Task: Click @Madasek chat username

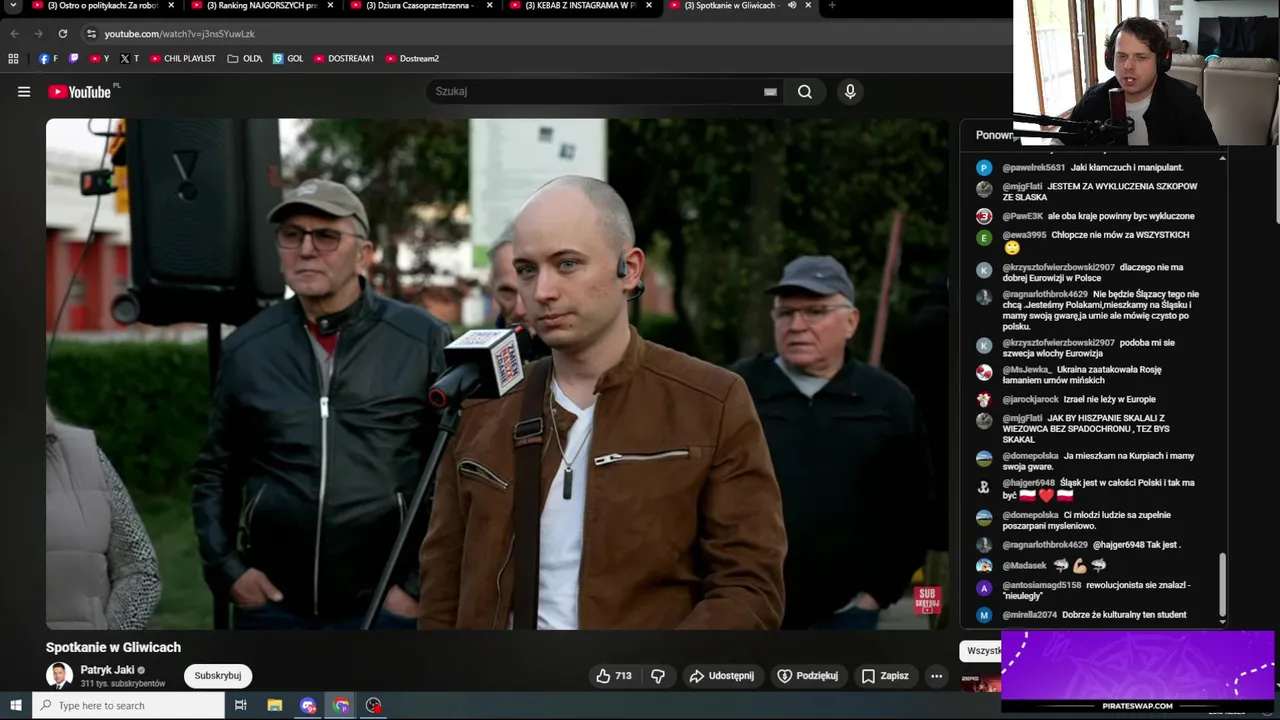Action: tap(1025, 566)
